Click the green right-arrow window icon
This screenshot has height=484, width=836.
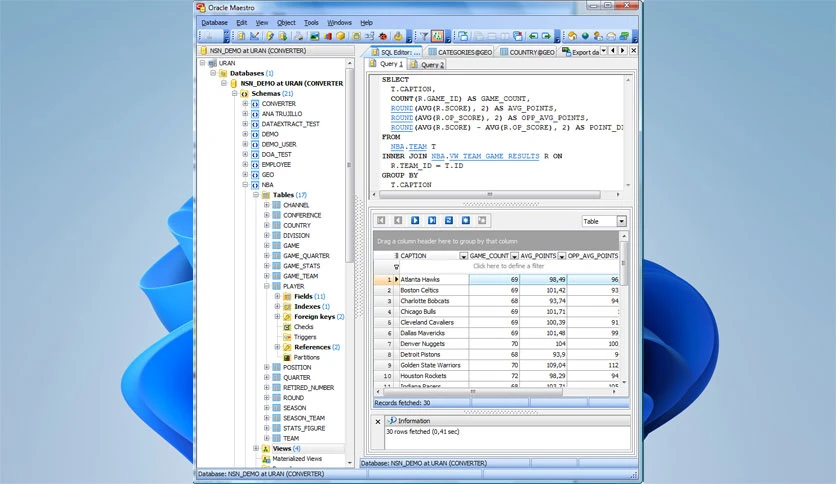click(546, 36)
